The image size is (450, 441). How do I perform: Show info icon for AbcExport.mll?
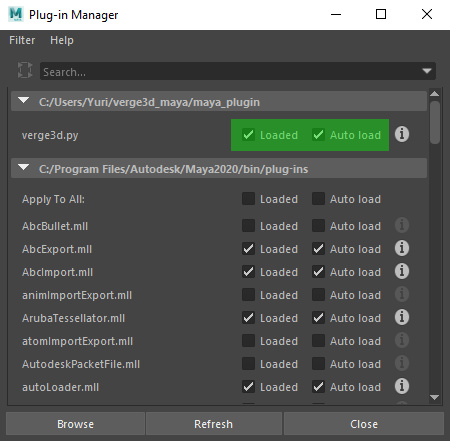[402, 248]
